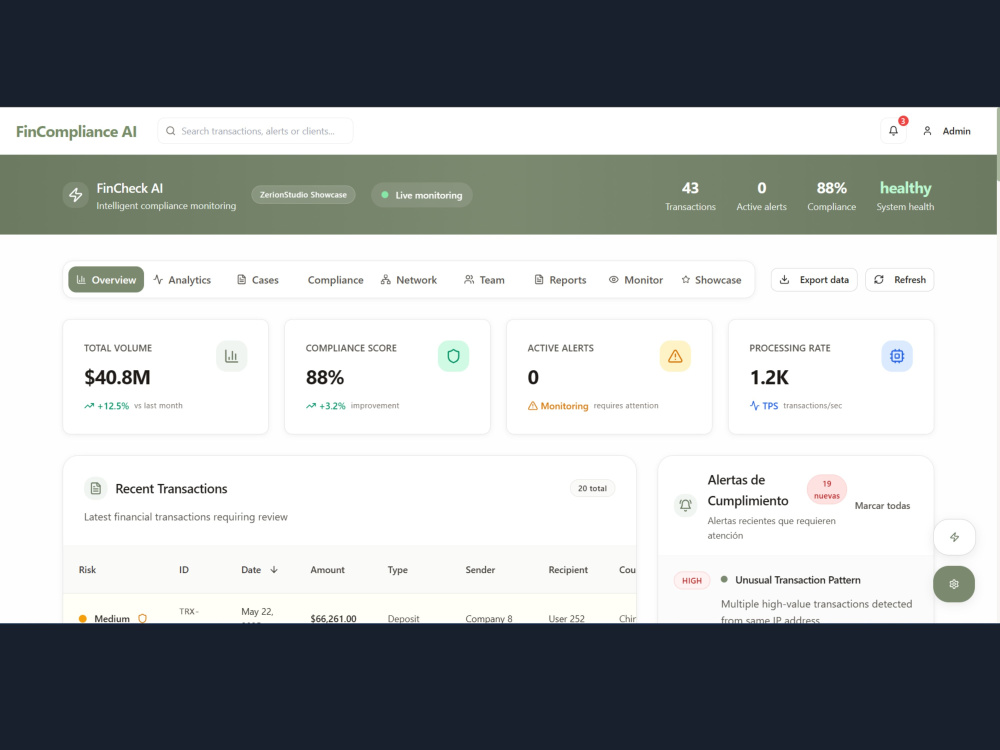The width and height of the screenshot is (1000, 750).
Task: Click the Export data button
Action: 814,279
